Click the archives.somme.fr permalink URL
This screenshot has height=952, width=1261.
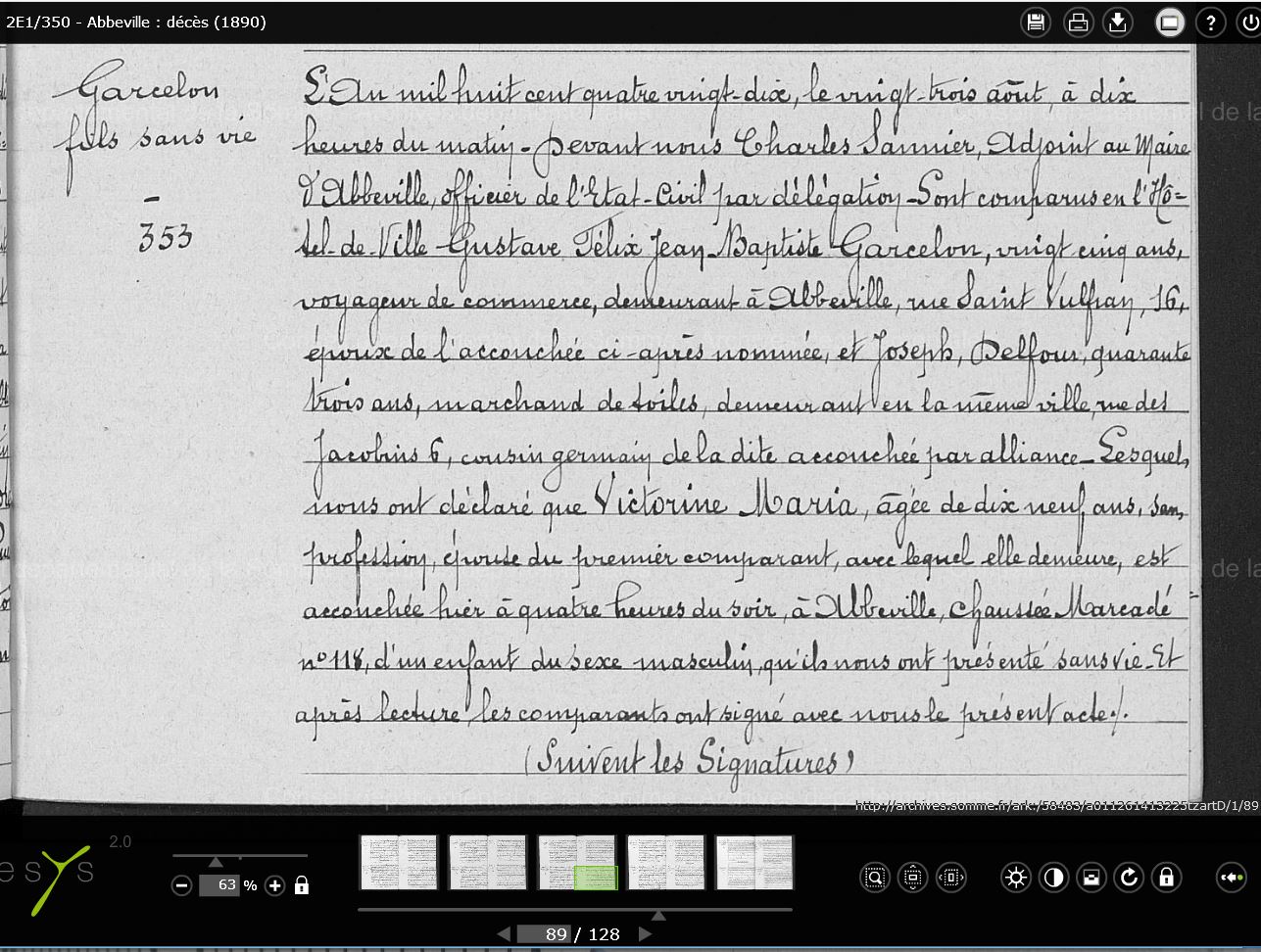click(1056, 806)
